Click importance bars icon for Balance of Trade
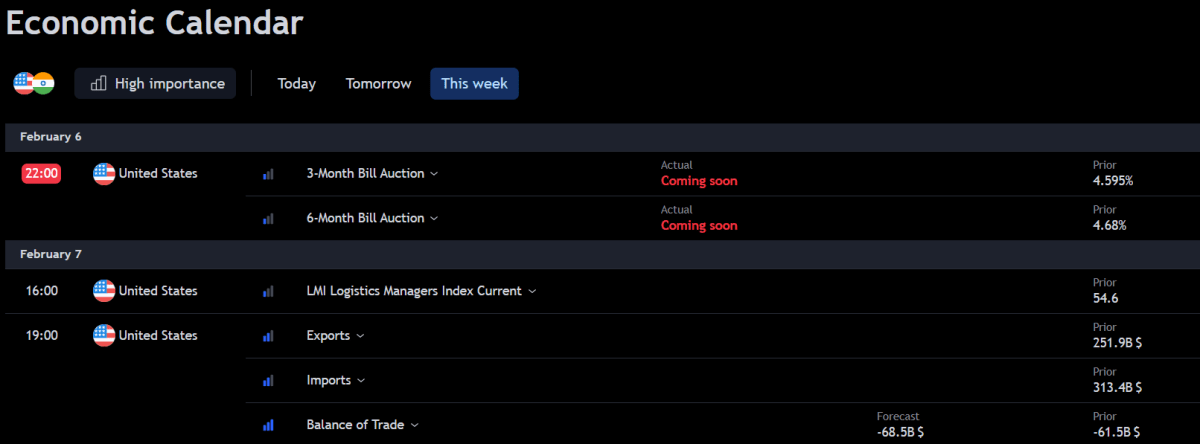 coord(268,425)
